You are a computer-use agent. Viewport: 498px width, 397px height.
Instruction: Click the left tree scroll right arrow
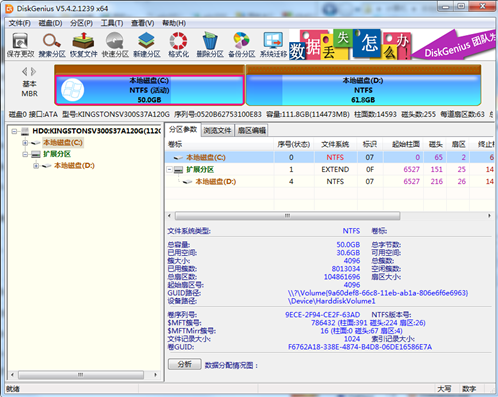click(x=155, y=375)
